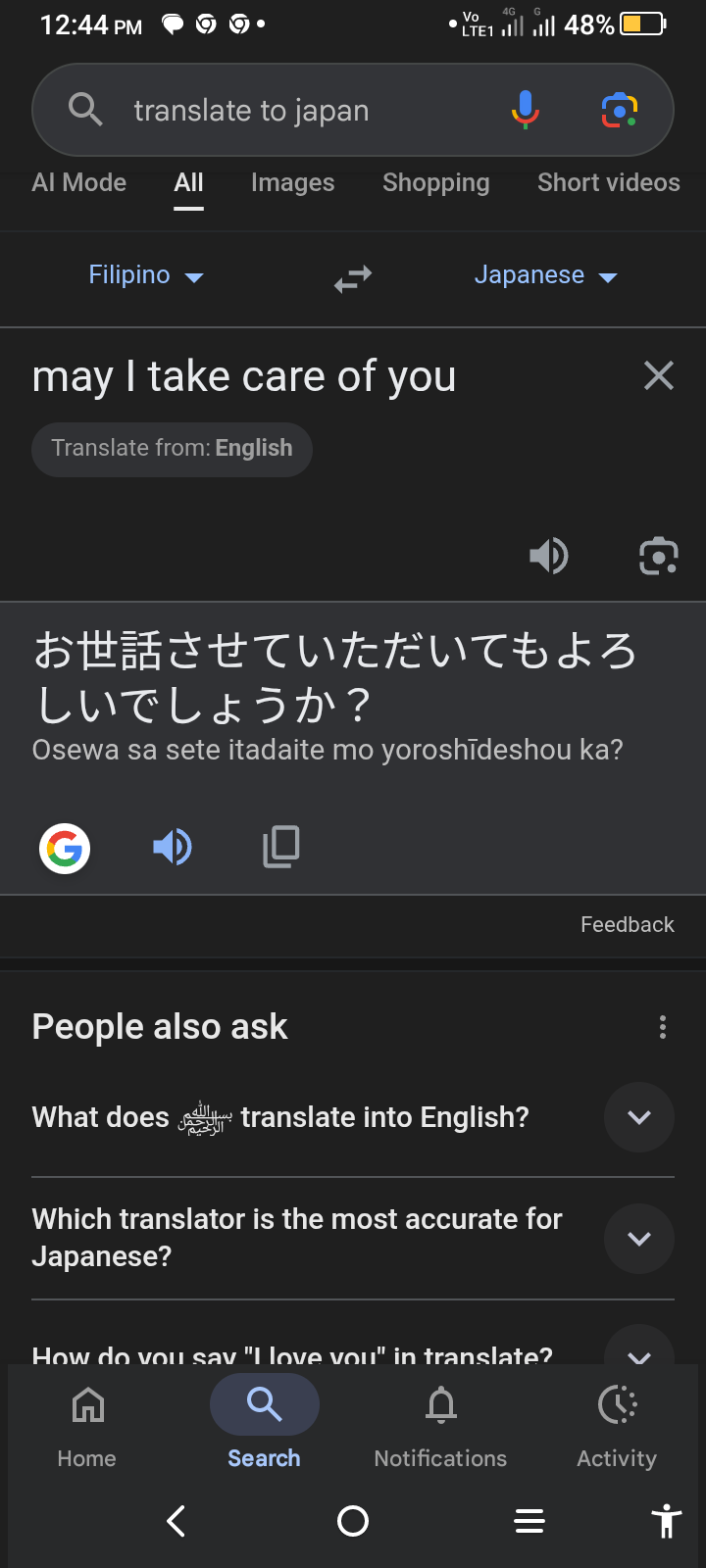Play the Japanese translation audio
This screenshot has height=1568, width=706.
coord(173,847)
